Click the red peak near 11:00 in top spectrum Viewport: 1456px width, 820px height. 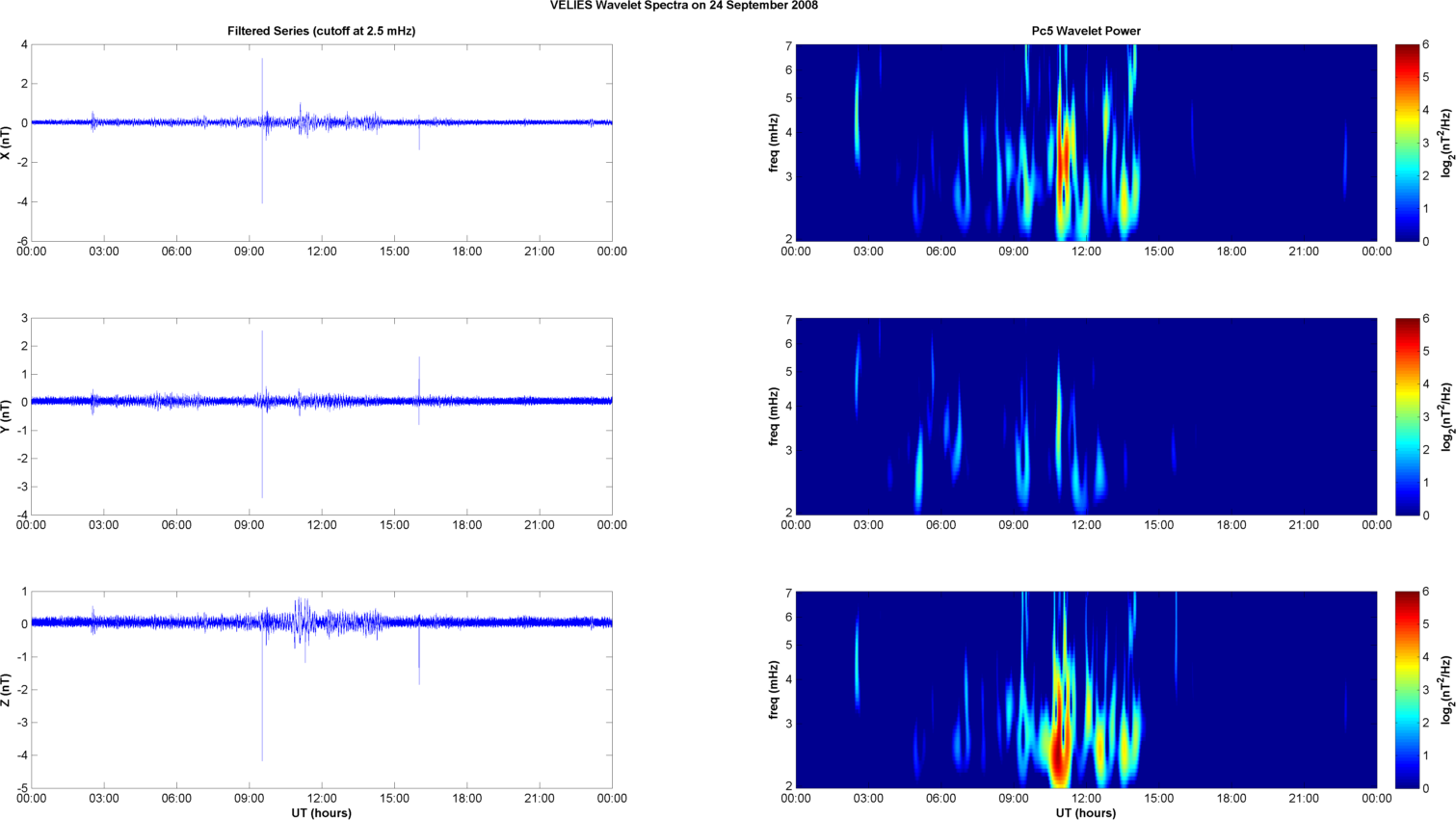(x=1064, y=159)
